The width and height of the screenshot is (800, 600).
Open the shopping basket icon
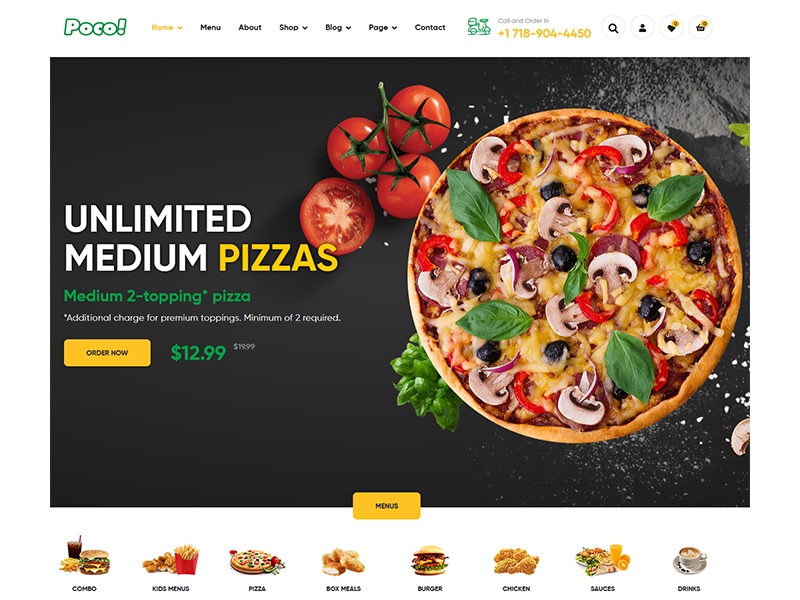[701, 28]
